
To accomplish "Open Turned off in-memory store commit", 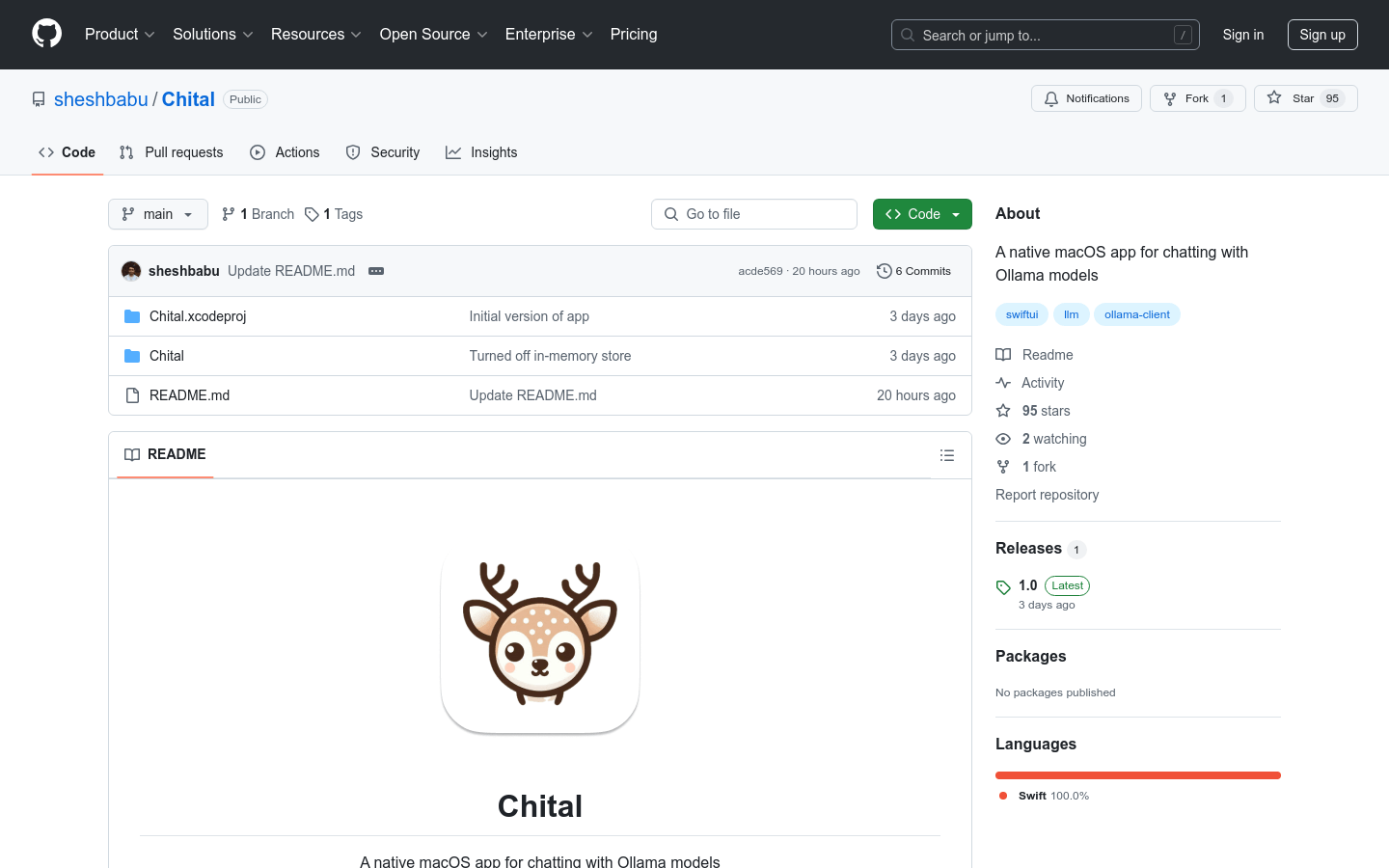I will 550,356.
